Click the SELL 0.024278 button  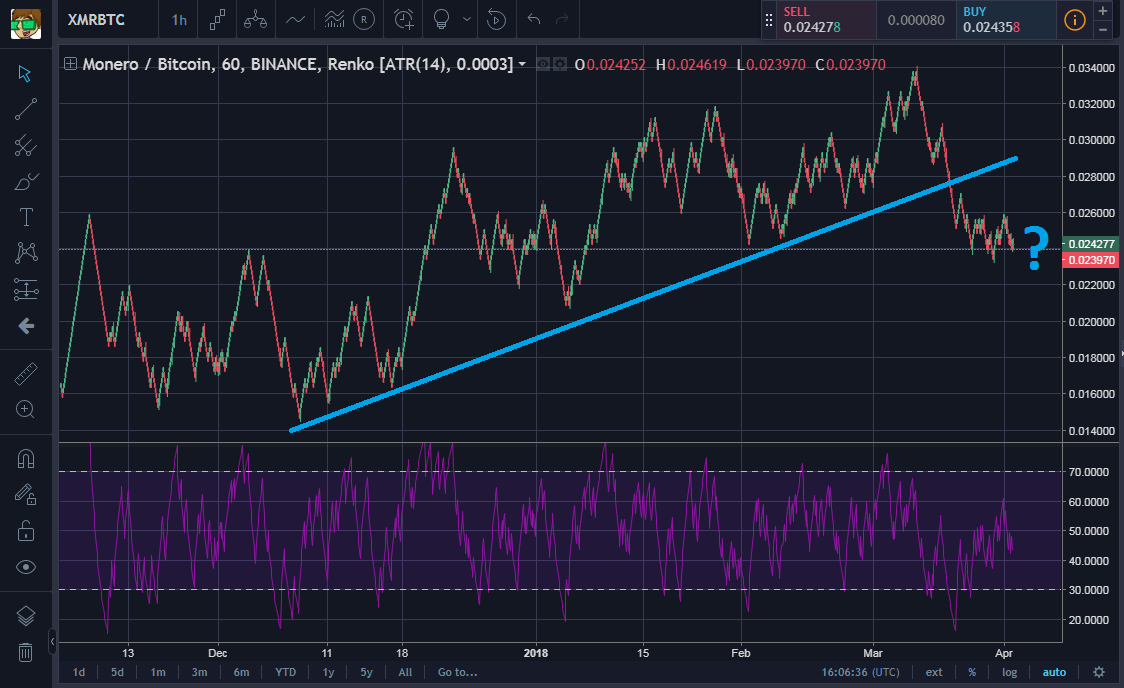coord(827,20)
